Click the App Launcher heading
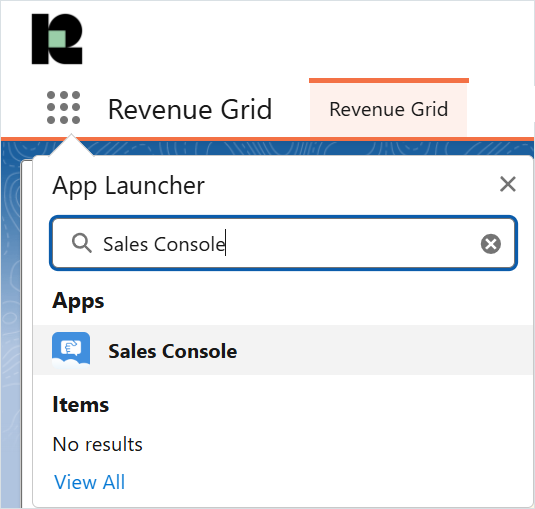Screen dimensions: 535x509 pyautogui.click(x=129, y=186)
